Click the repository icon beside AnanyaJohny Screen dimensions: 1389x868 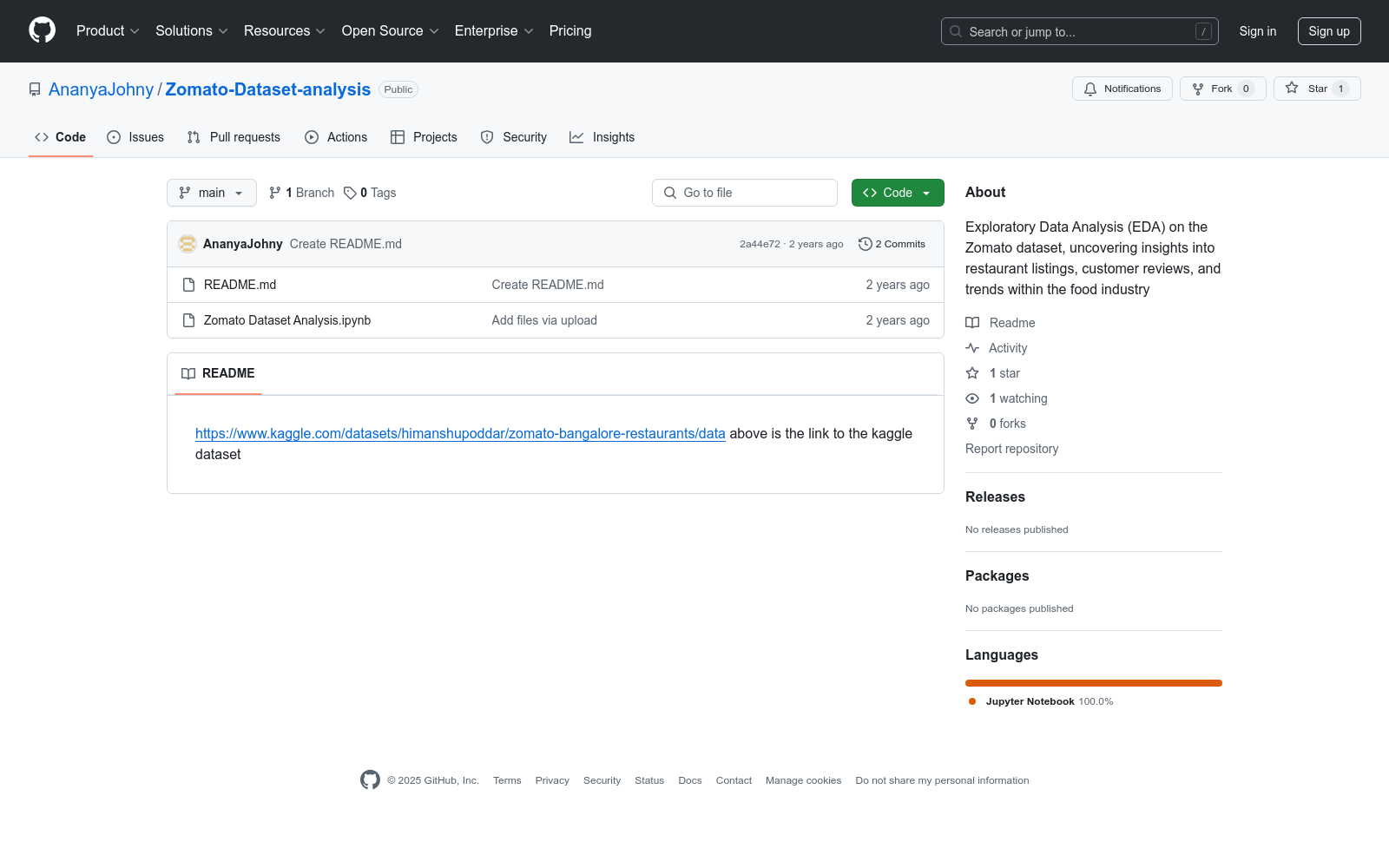pyautogui.click(x=35, y=89)
